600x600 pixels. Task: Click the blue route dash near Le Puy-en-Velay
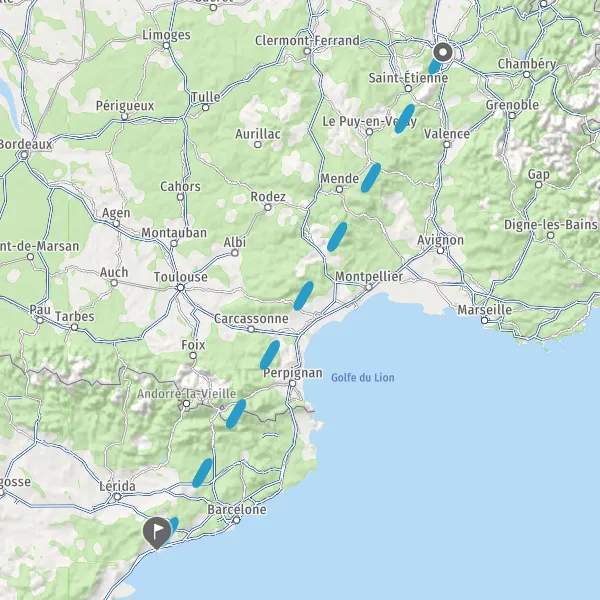405,119
